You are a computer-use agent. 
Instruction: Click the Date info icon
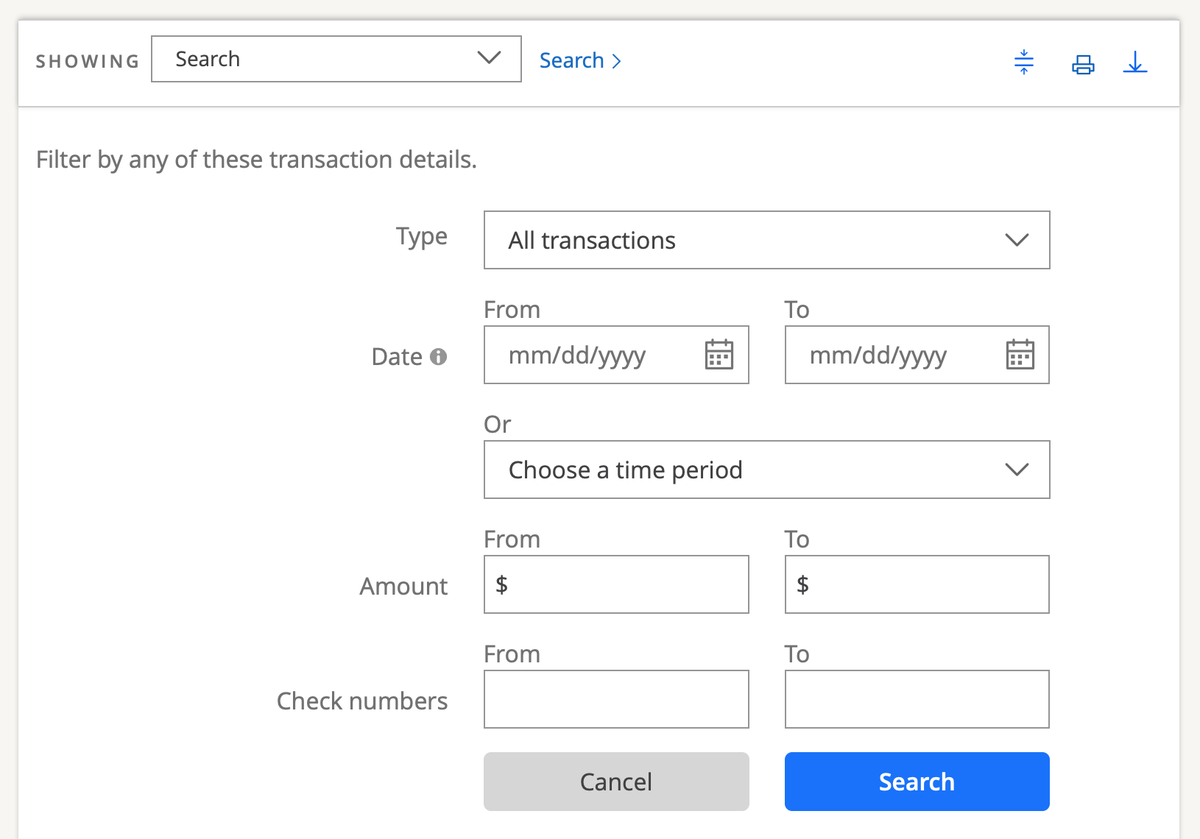[438, 357]
